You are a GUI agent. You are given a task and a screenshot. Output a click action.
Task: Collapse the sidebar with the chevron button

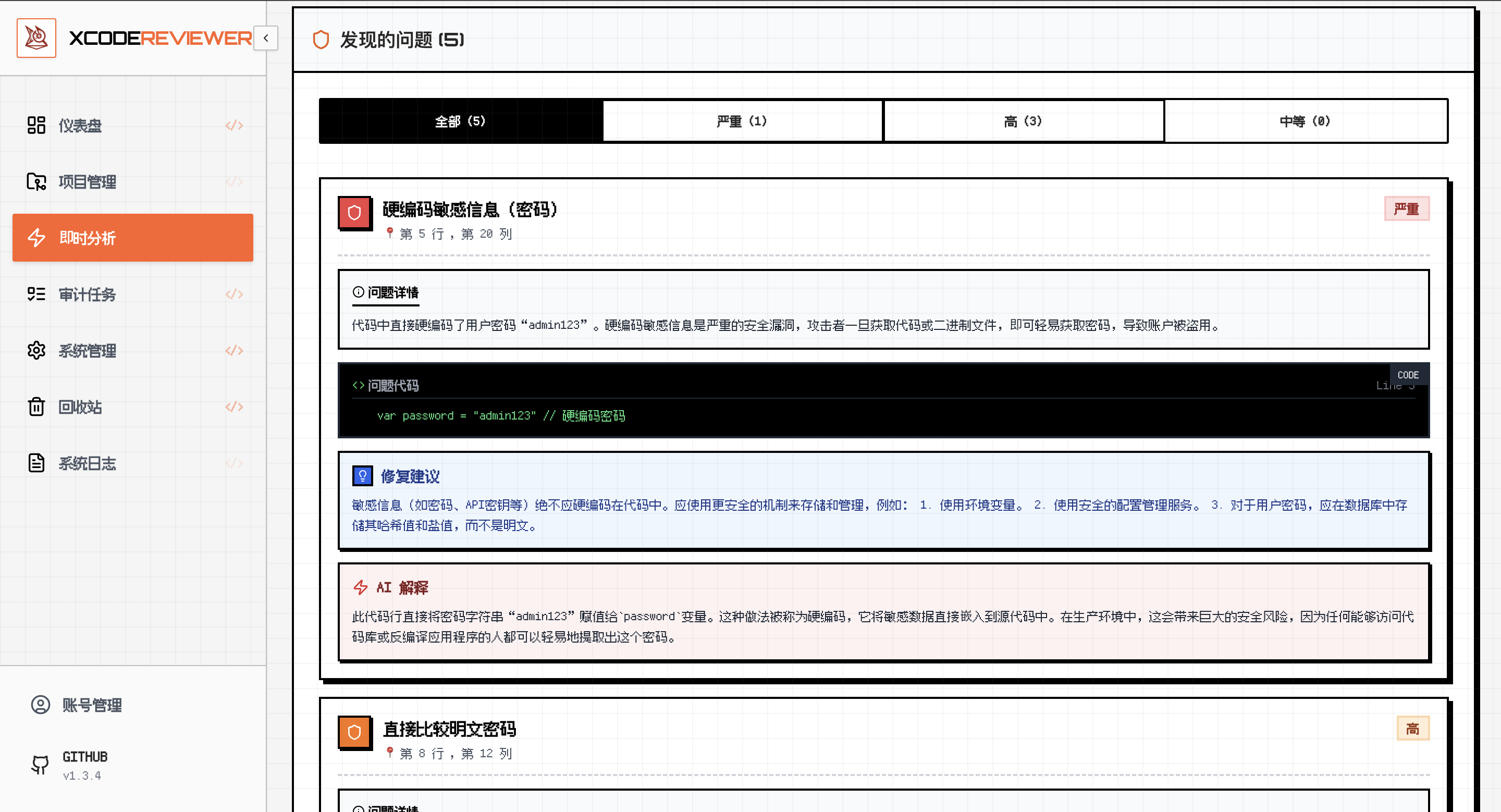[x=265, y=39]
